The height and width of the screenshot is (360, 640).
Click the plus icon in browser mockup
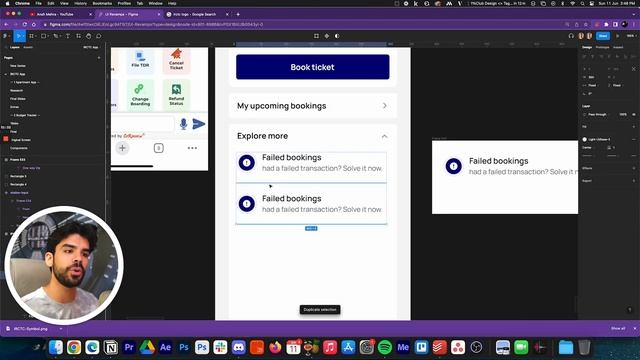122,148
